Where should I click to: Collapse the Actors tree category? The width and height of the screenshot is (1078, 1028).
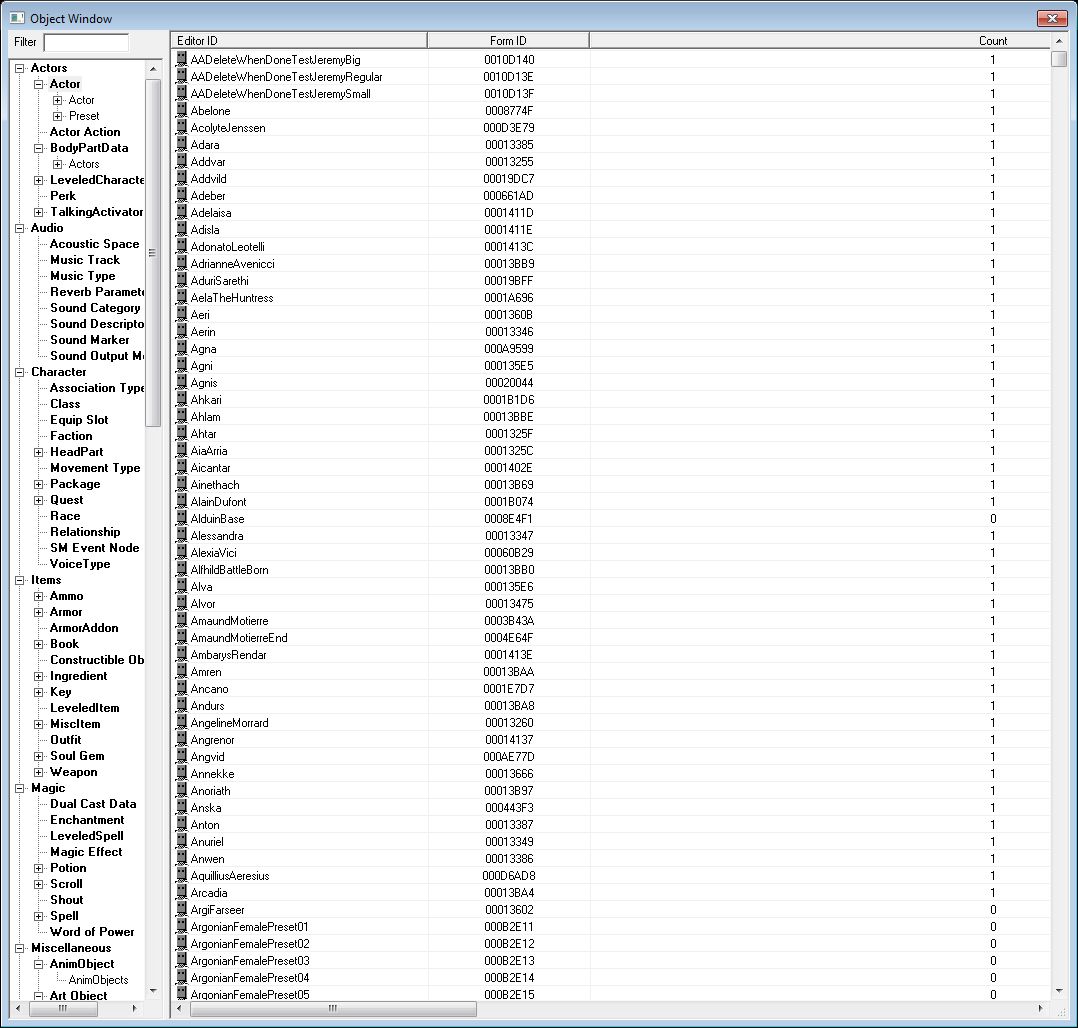[x=20, y=68]
